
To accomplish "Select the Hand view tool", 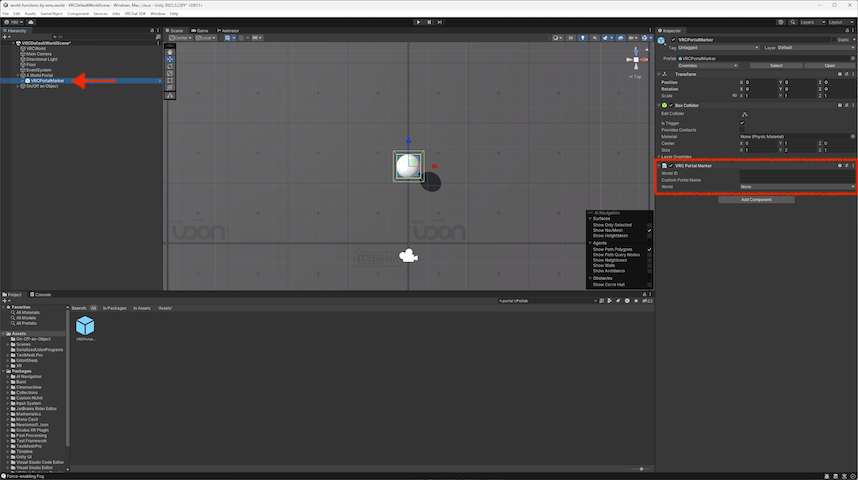I will pyautogui.click(x=170, y=52).
